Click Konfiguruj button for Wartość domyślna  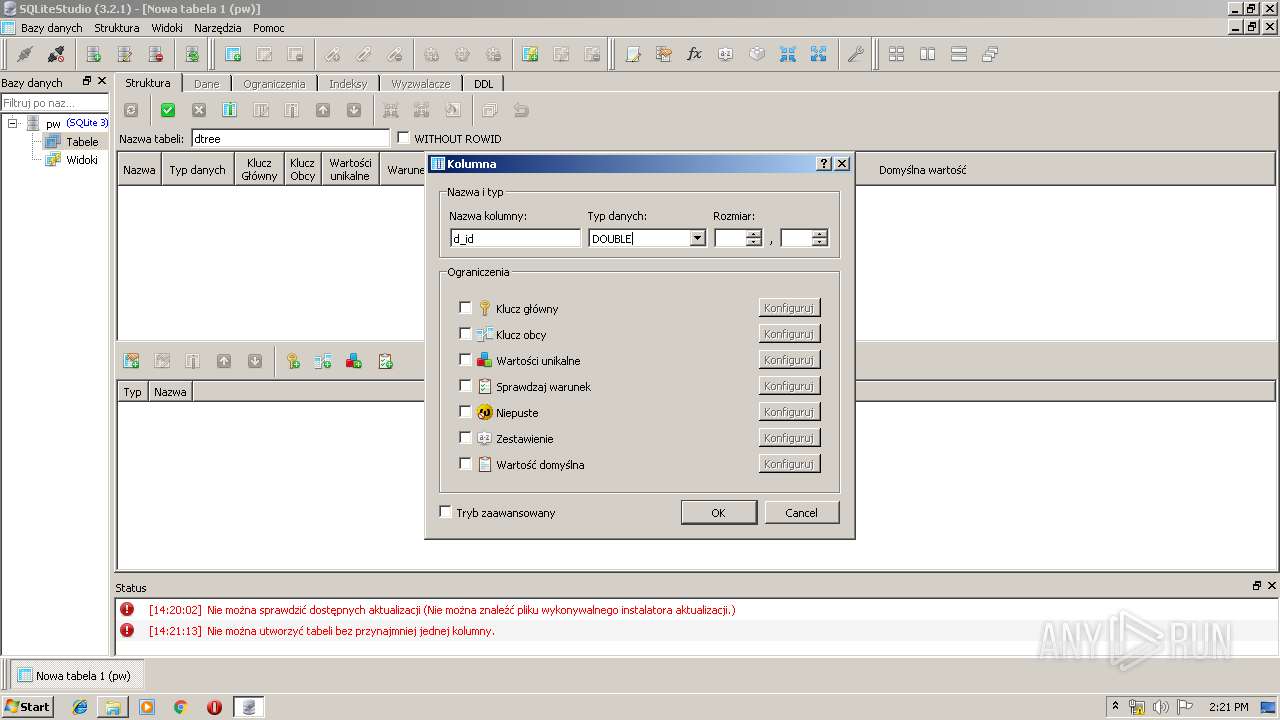point(789,464)
